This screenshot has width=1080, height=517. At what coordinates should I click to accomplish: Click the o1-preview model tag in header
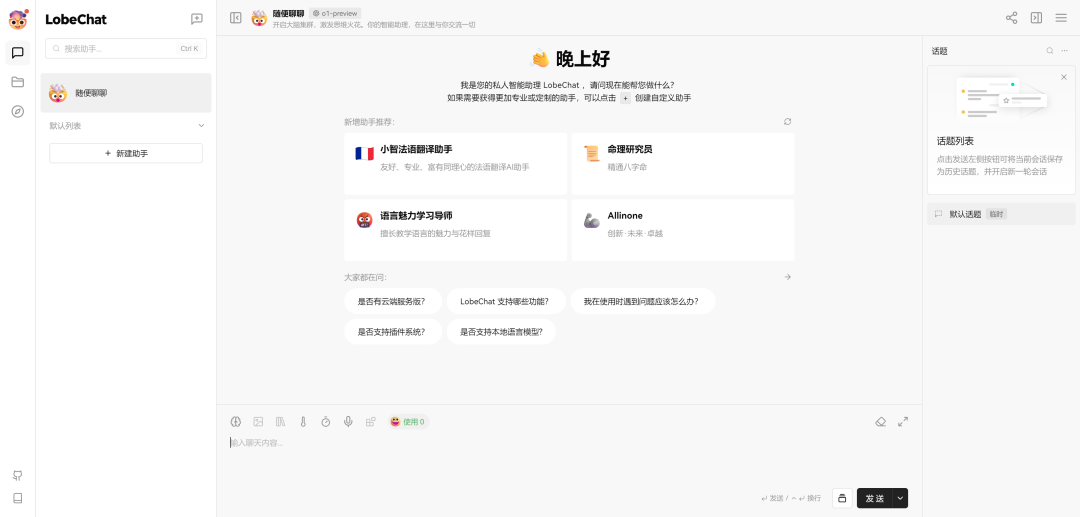click(335, 13)
